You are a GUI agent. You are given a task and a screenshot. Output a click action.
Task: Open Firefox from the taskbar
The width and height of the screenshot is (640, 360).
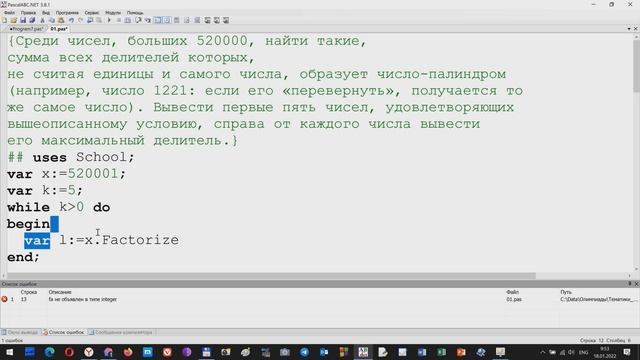point(128,352)
